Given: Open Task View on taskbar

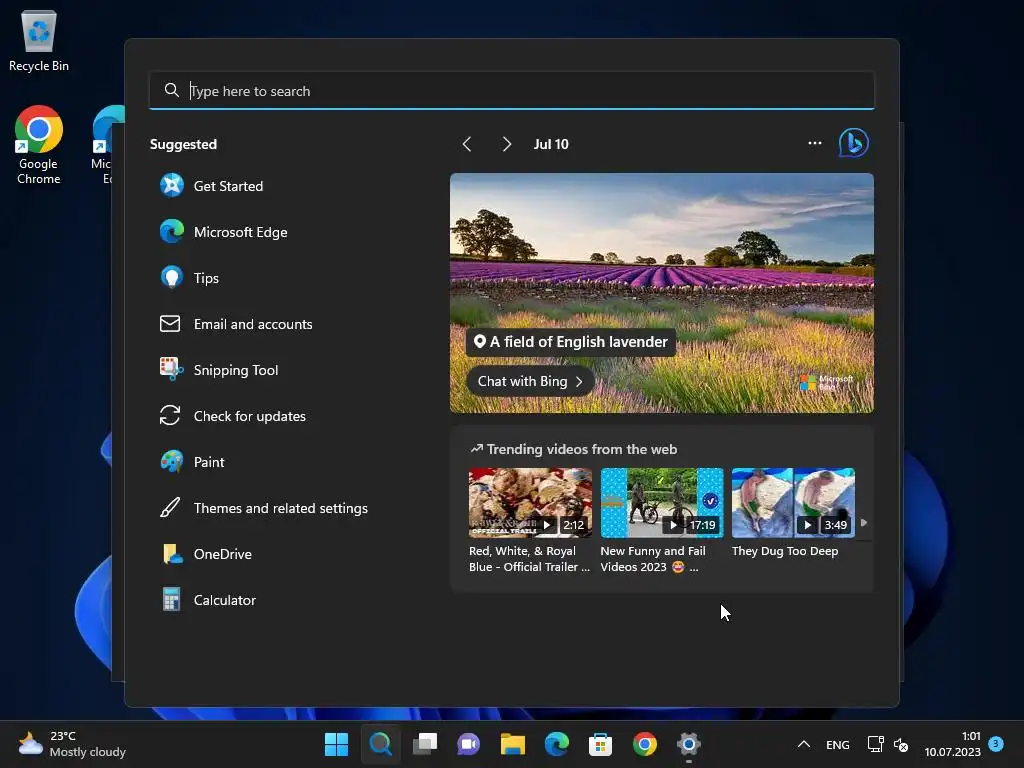Looking at the screenshot, I should [425, 744].
